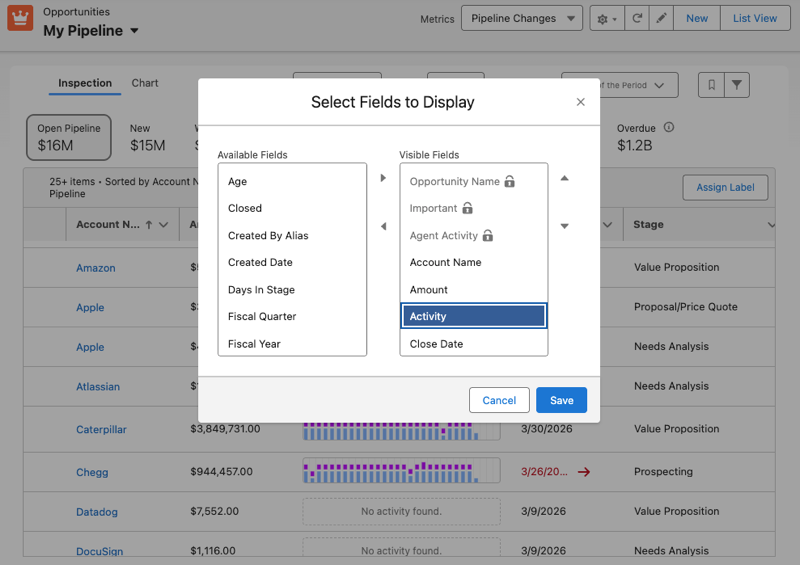Image resolution: width=800 pixels, height=565 pixels.
Task: Select Fiscal Year in Available Fields
Action: coord(292,344)
